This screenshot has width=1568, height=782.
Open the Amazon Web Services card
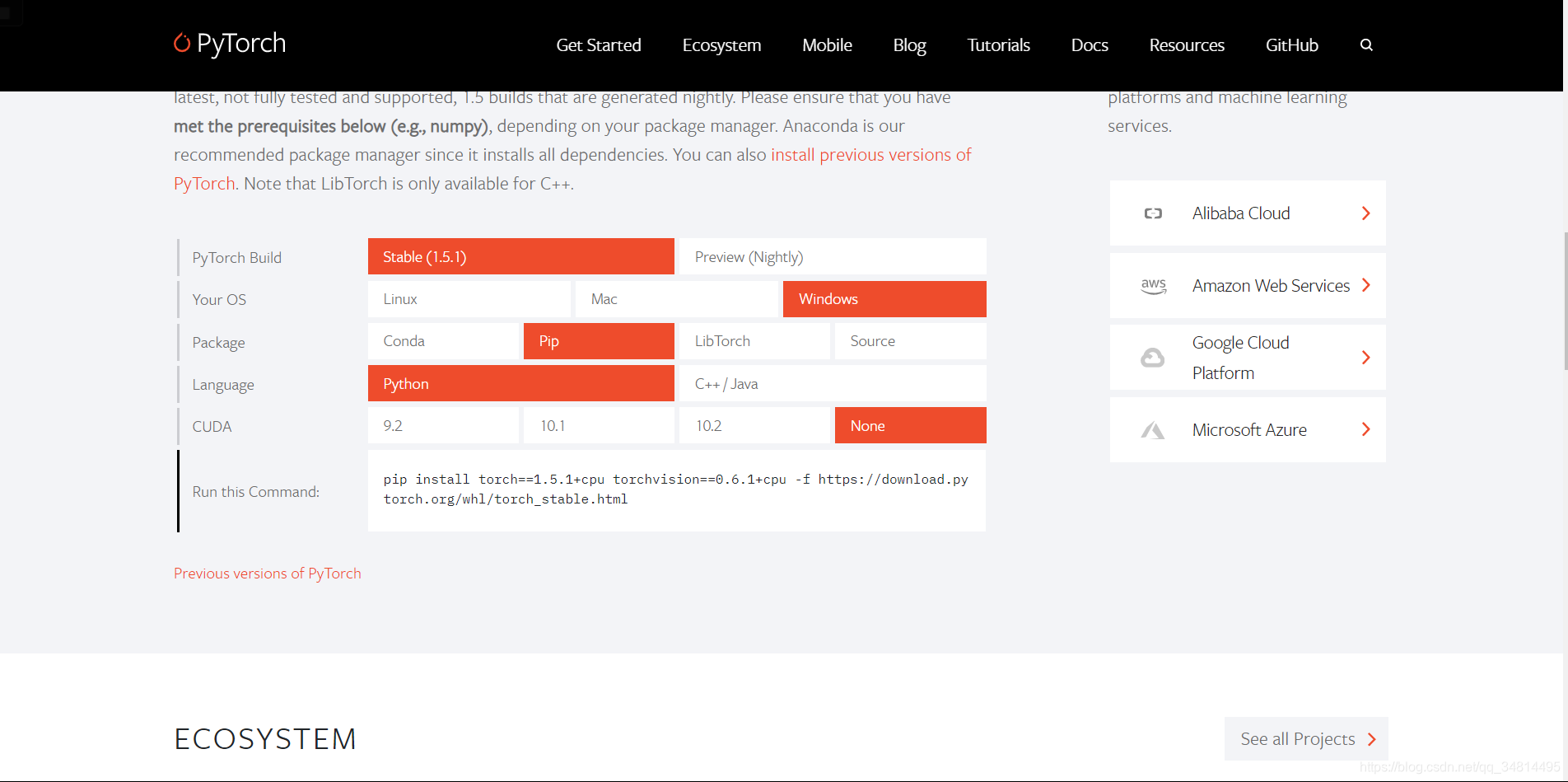pyautogui.click(x=1248, y=285)
